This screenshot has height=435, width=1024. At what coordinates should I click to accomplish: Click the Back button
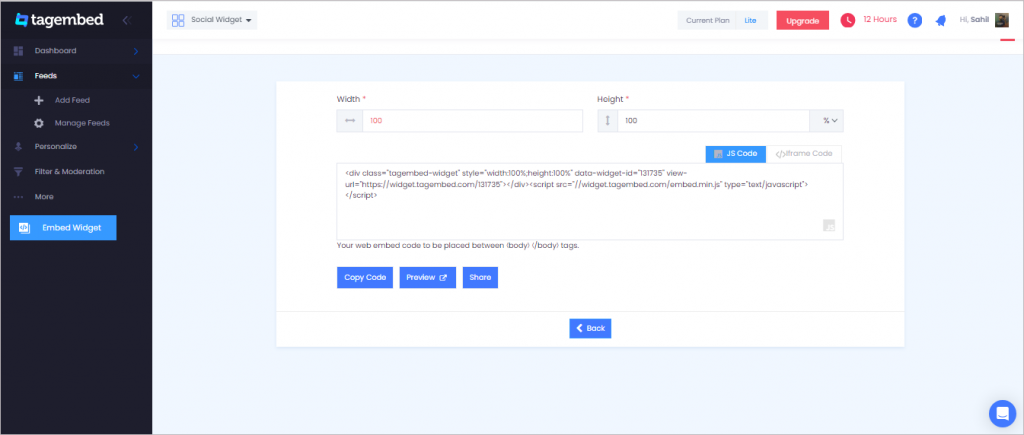click(x=590, y=329)
